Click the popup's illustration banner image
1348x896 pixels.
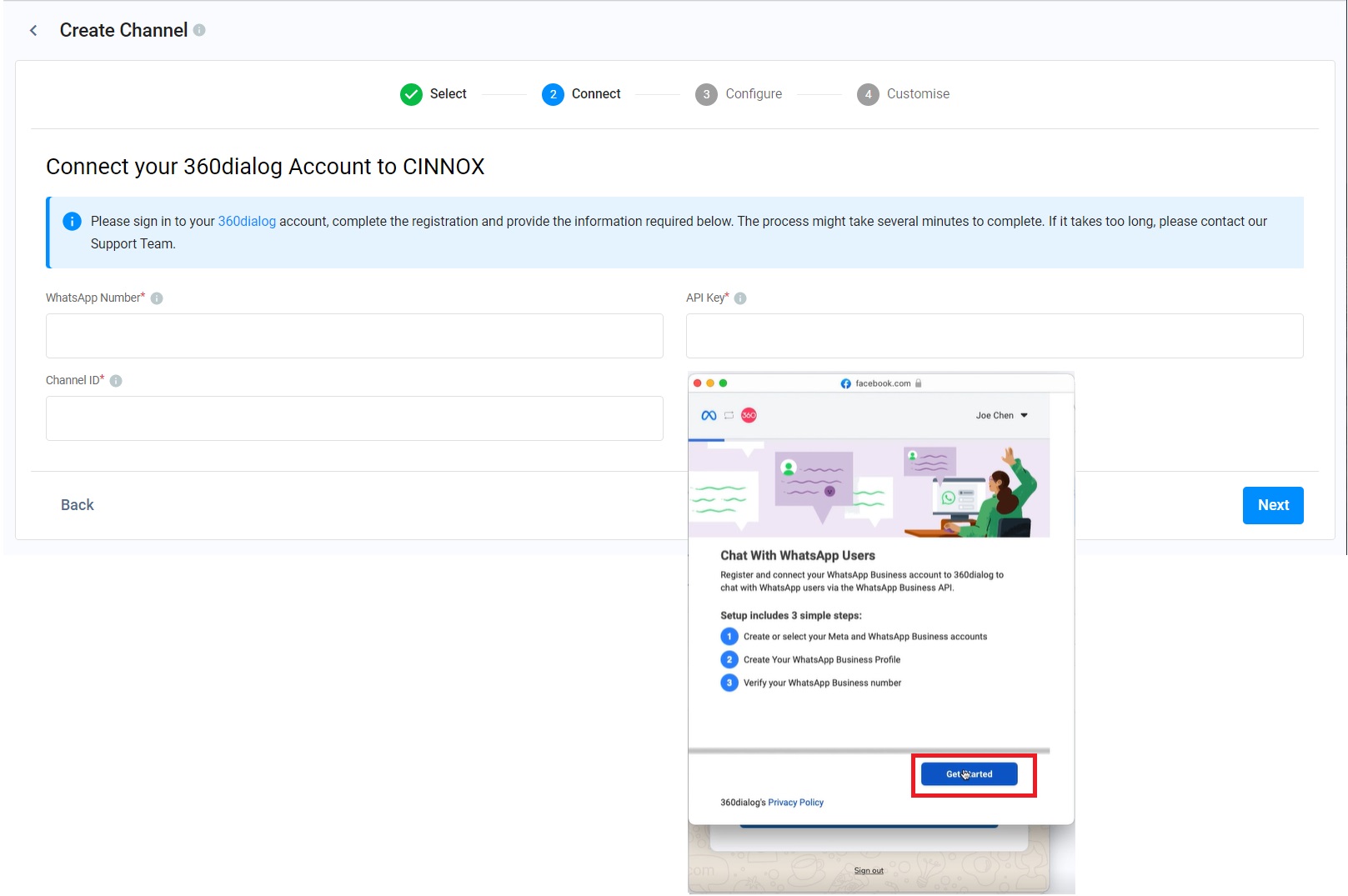point(869,488)
